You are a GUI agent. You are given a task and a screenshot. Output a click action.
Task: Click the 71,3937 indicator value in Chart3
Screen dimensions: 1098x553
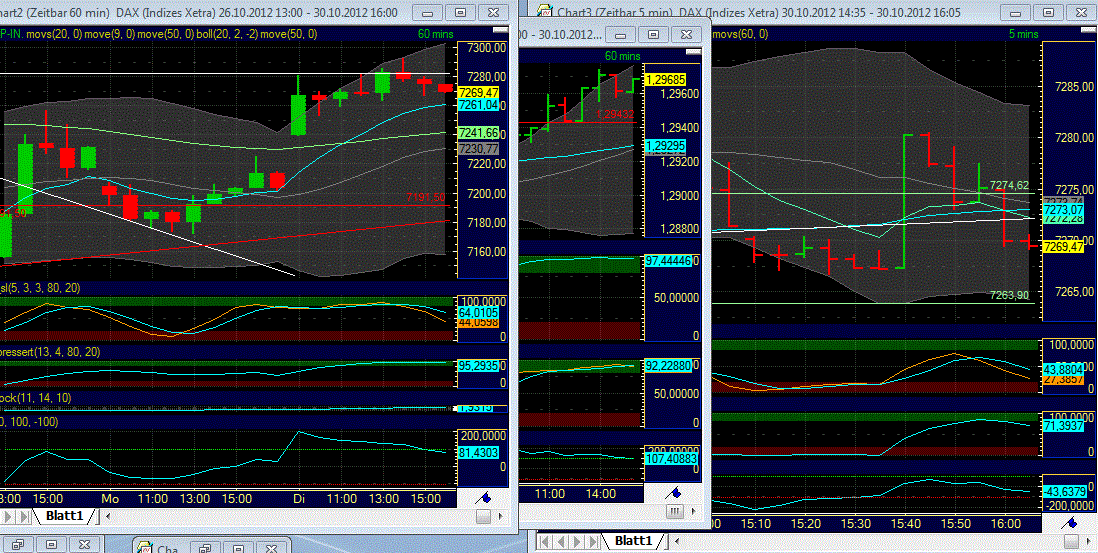coord(1064,426)
